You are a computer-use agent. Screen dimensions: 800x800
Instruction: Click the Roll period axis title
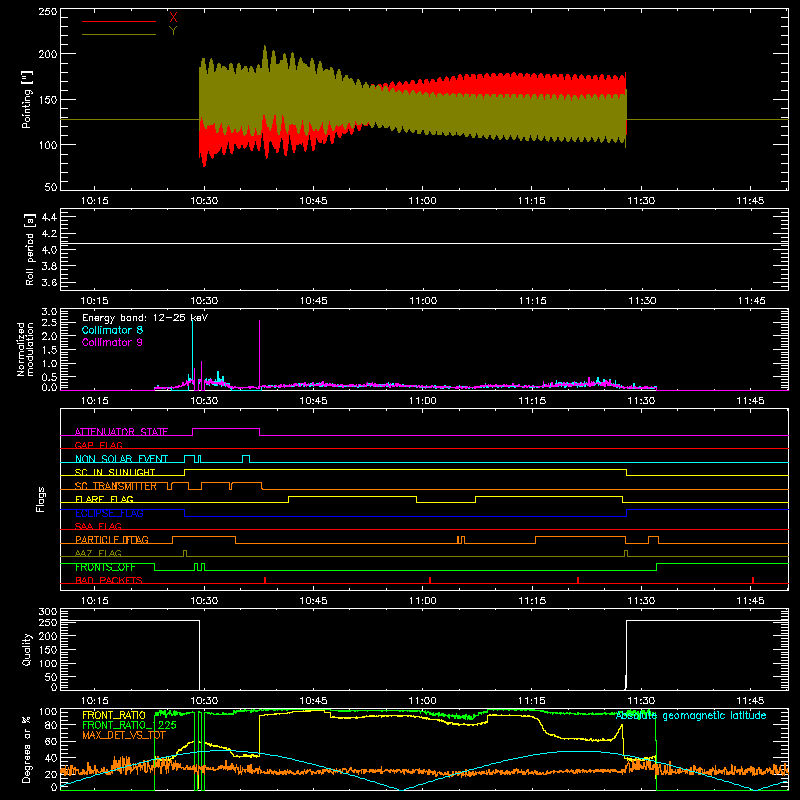click(x=30, y=249)
